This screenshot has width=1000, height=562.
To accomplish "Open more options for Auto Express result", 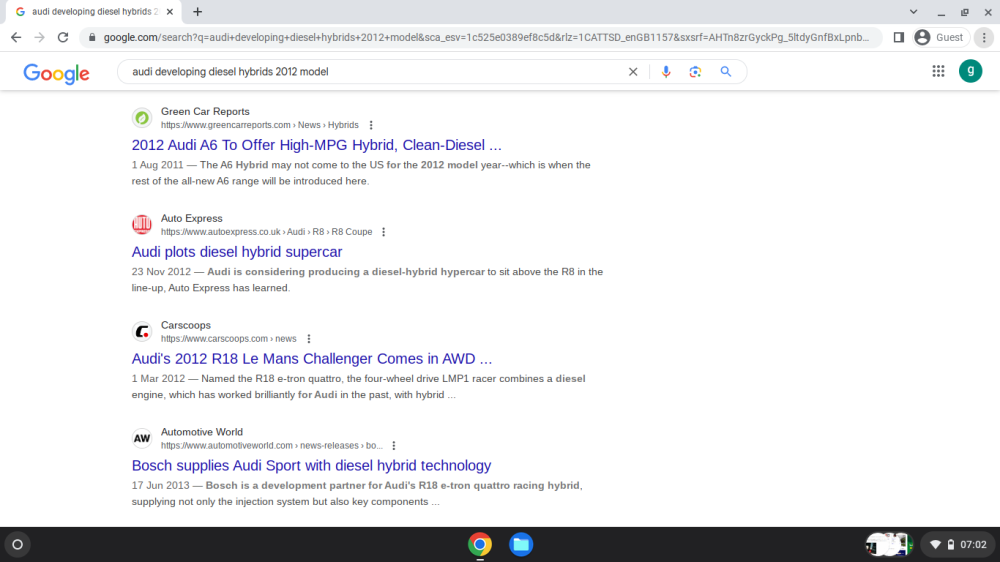I will click(x=383, y=232).
